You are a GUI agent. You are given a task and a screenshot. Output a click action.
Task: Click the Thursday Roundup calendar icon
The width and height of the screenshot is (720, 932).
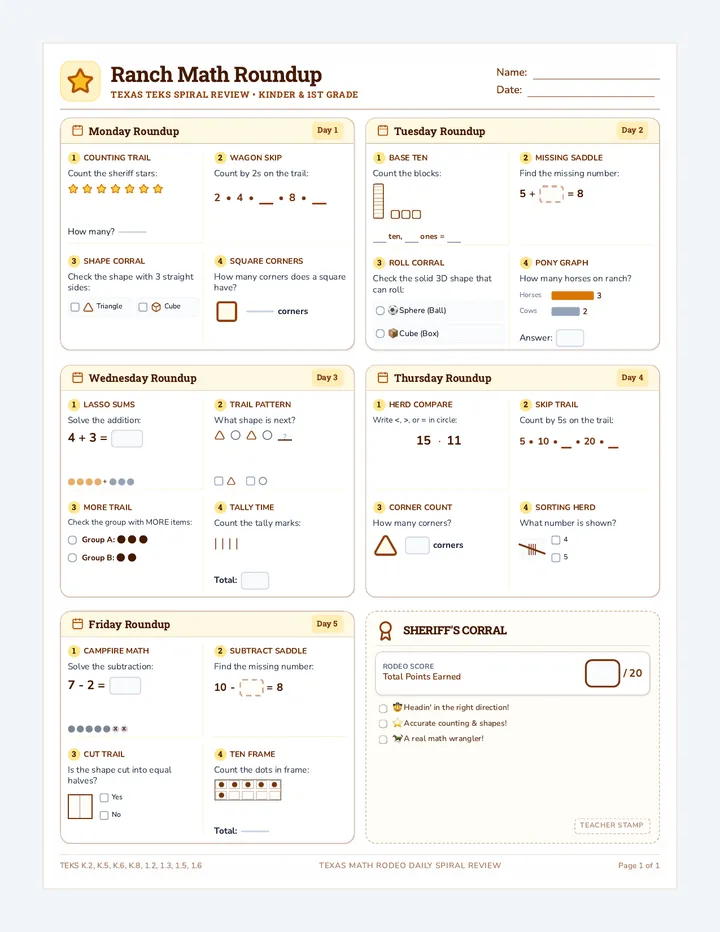[x=383, y=377]
